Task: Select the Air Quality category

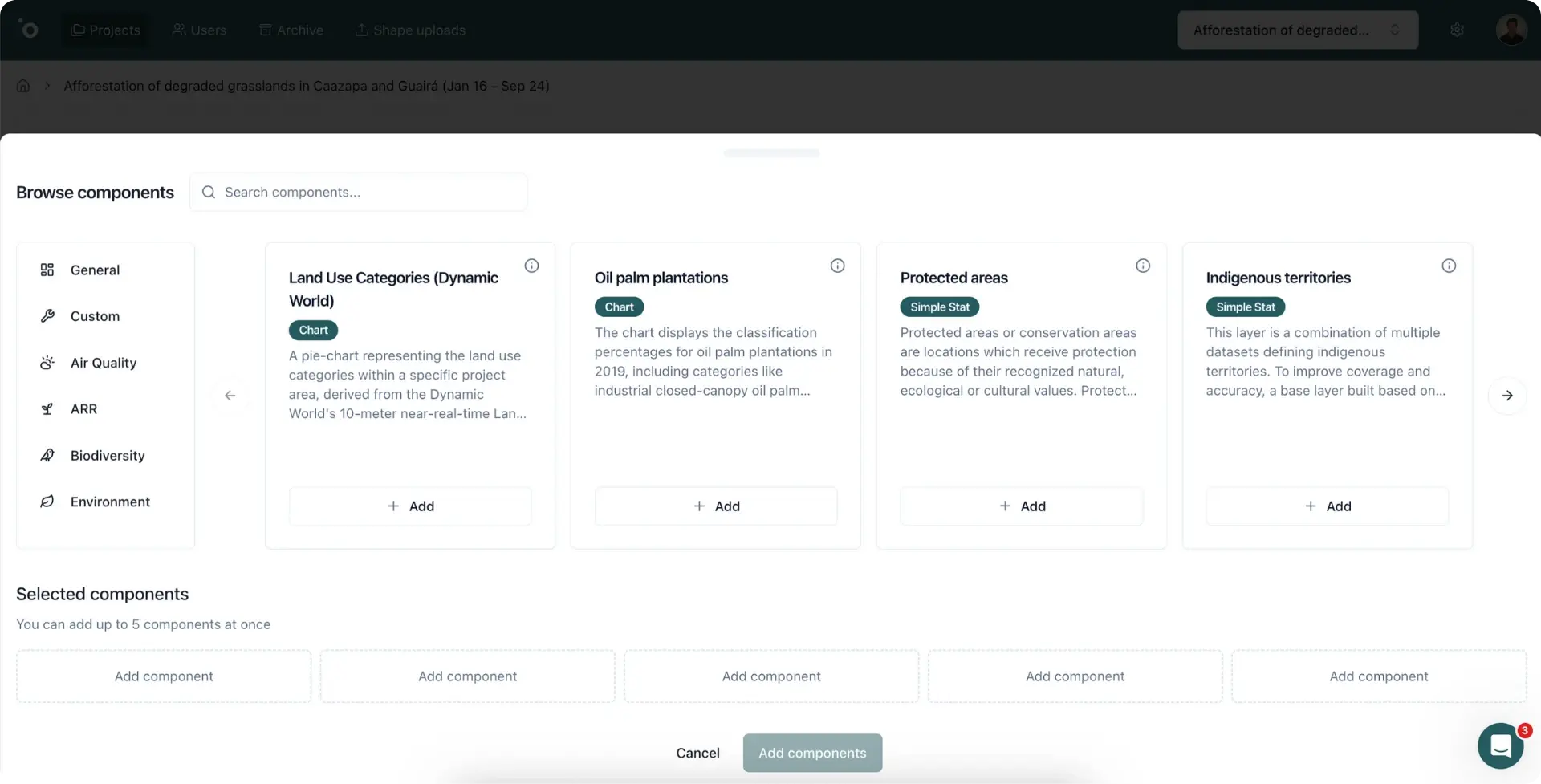Action: click(x=103, y=363)
